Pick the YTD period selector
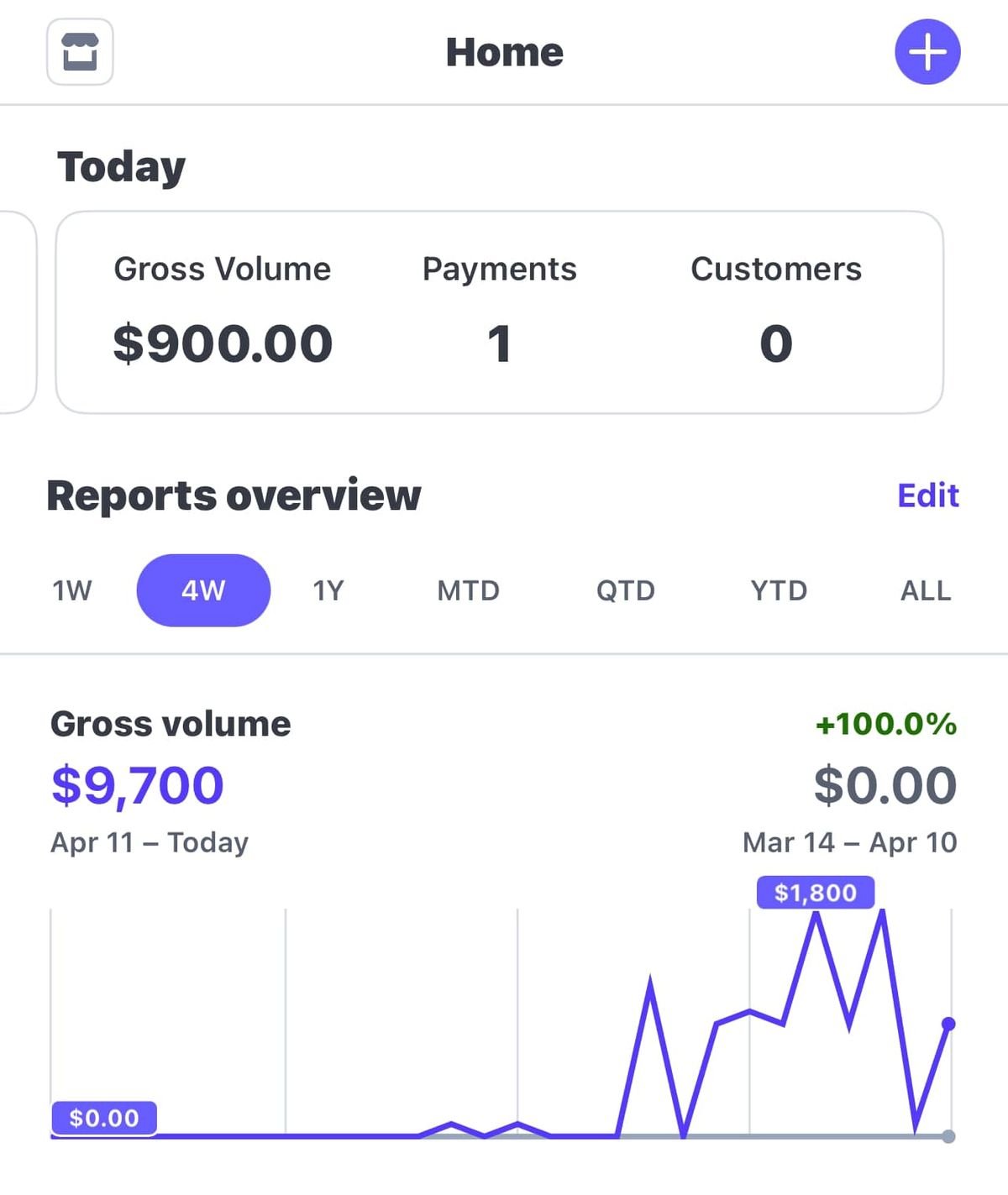1008x1195 pixels. click(x=779, y=590)
